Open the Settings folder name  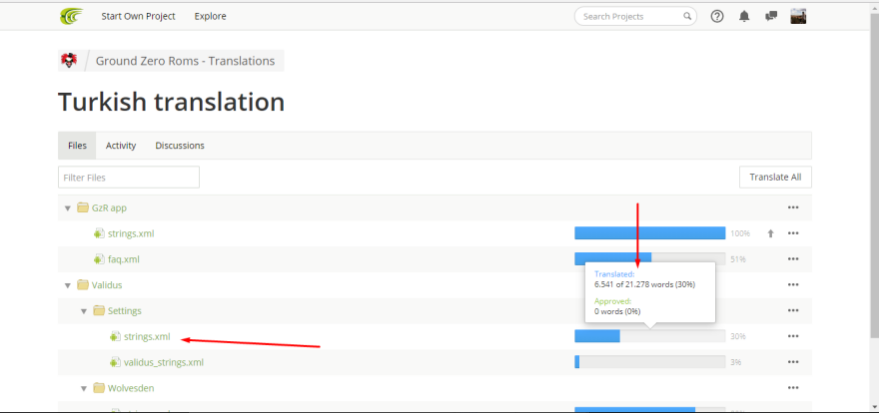pos(124,311)
